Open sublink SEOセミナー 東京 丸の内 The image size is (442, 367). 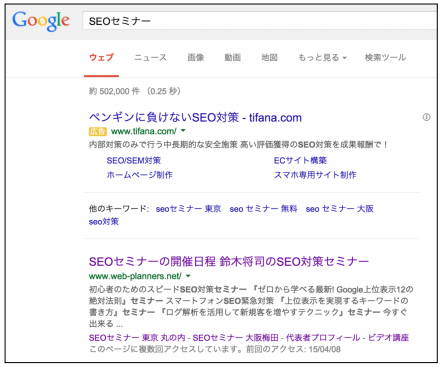[x=137, y=338]
